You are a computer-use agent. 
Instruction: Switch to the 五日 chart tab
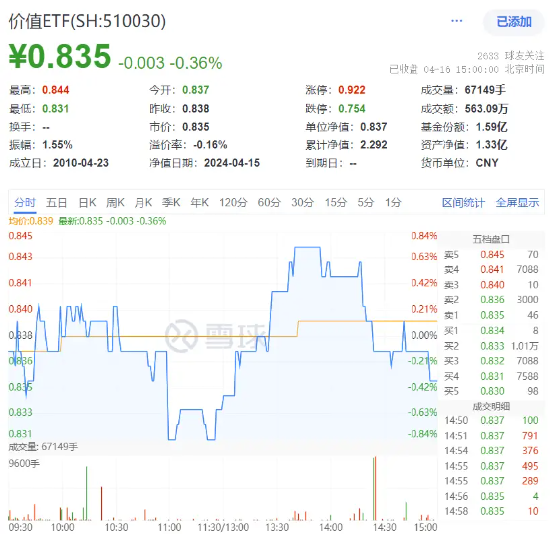point(56,202)
